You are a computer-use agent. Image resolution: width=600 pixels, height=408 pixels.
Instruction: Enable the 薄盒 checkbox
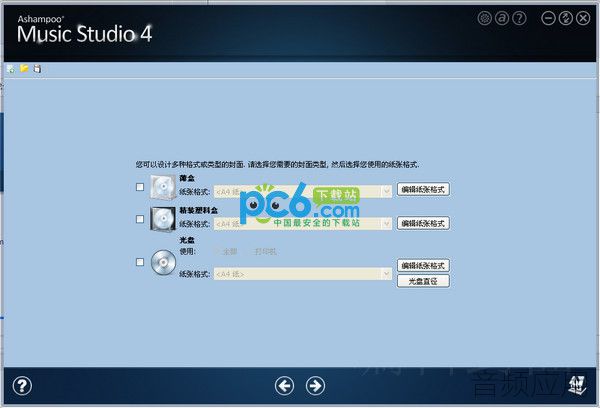[x=140, y=187]
